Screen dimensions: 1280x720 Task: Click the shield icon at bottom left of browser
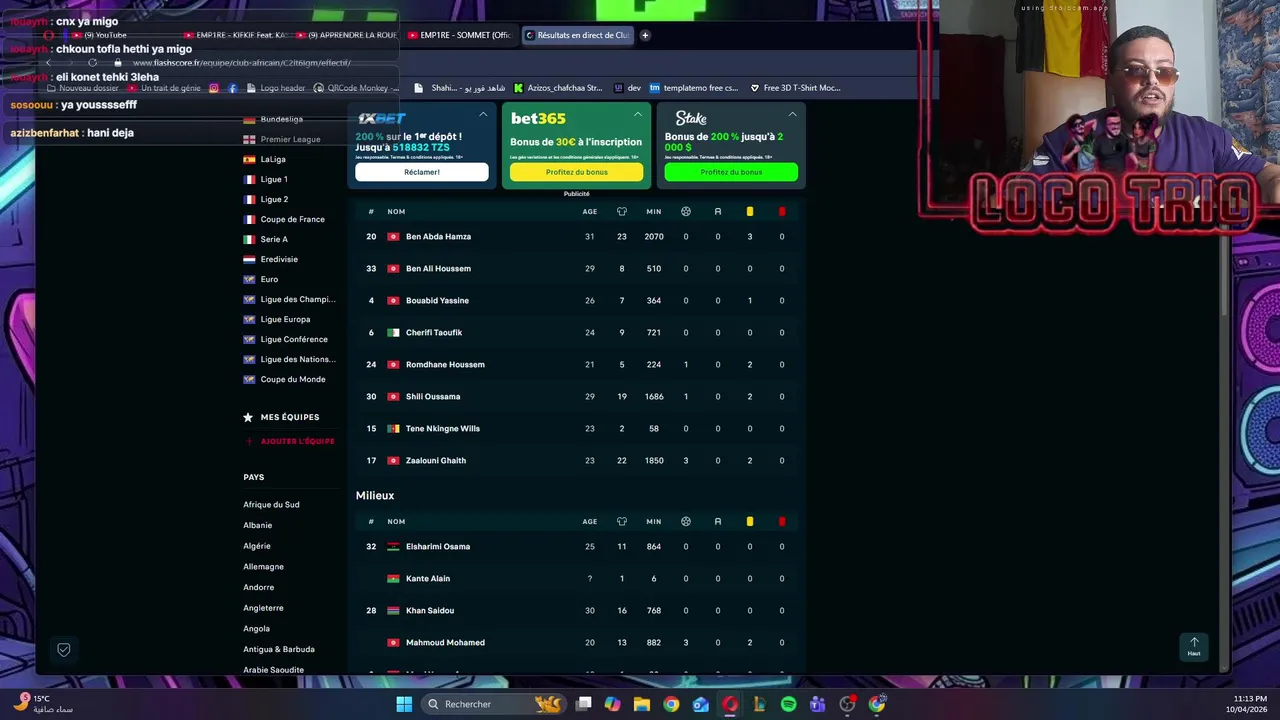(64, 650)
